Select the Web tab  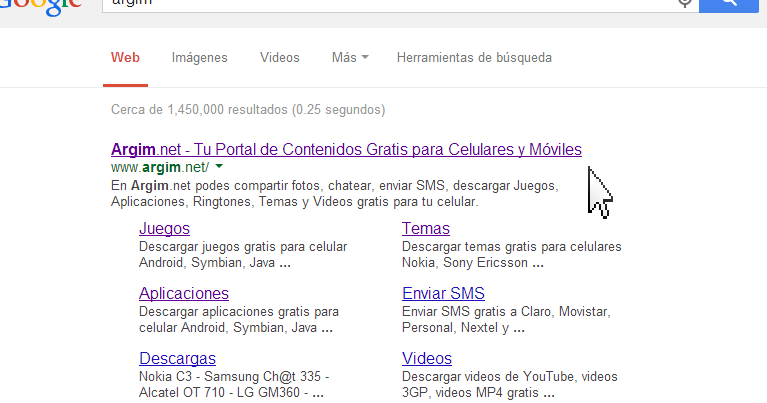click(x=125, y=58)
